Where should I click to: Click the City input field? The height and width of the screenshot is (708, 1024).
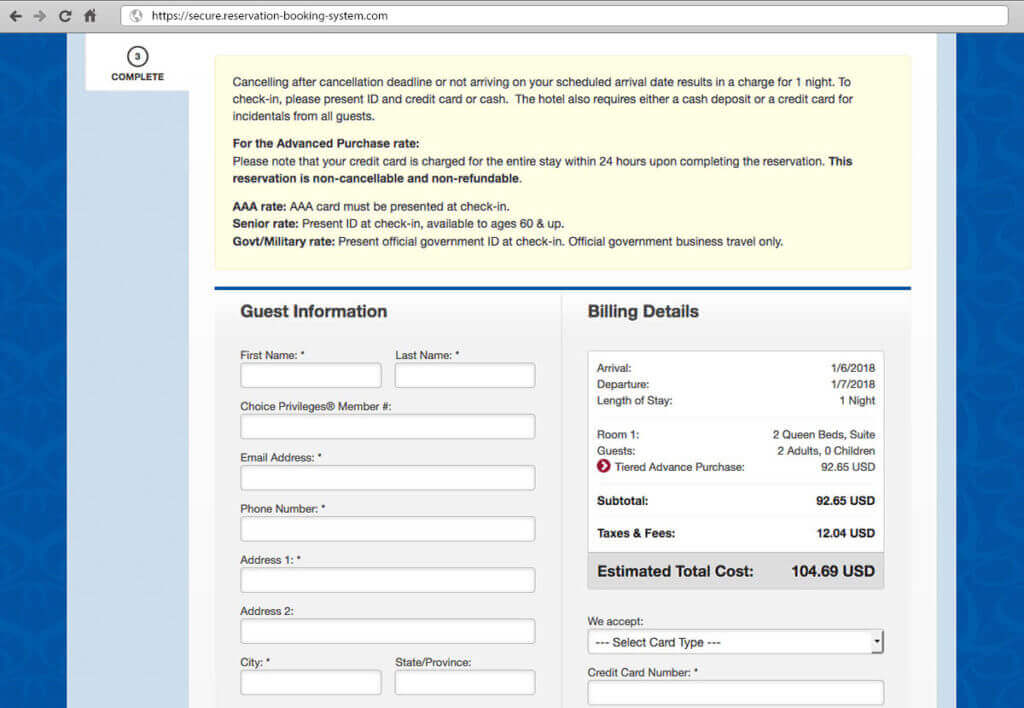coord(311,683)
